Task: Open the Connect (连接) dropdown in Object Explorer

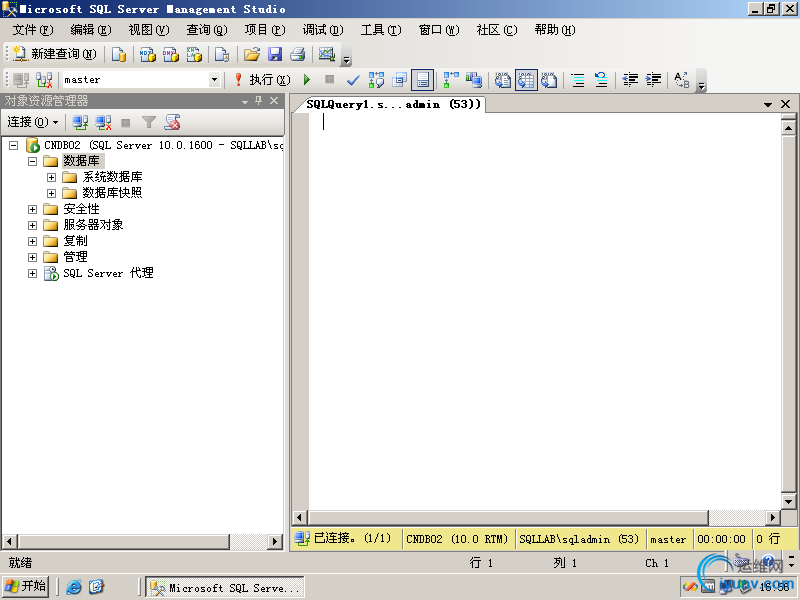Action: tap(33, 122)
